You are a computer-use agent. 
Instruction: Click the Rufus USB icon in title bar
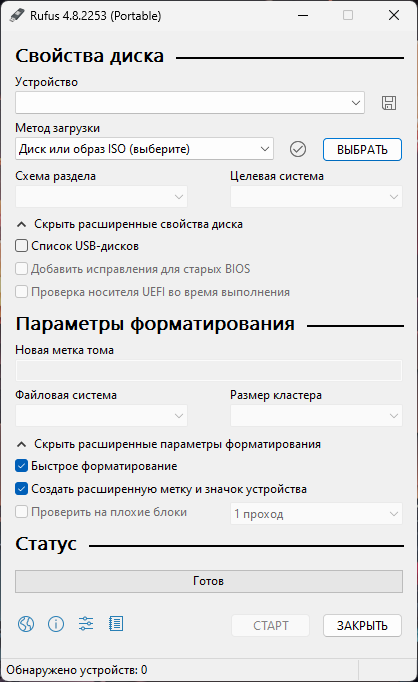(x=17, y=16)
